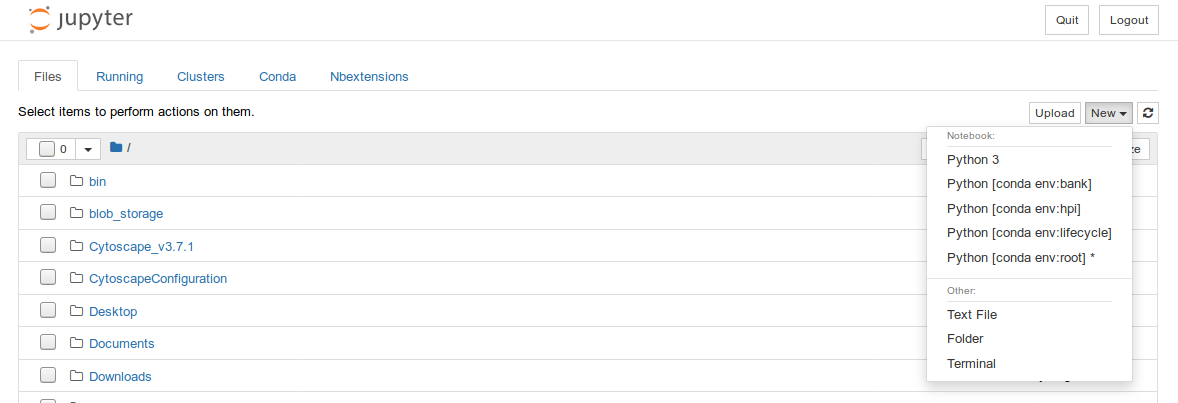1178x403 pixels.
Task: Click the folder icon beside Downloads
Action: tap(76, 376)
